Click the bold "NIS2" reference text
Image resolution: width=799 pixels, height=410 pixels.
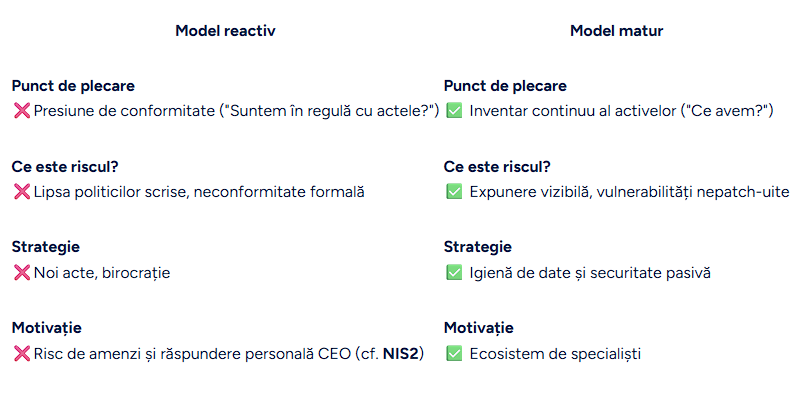(403, 353)
